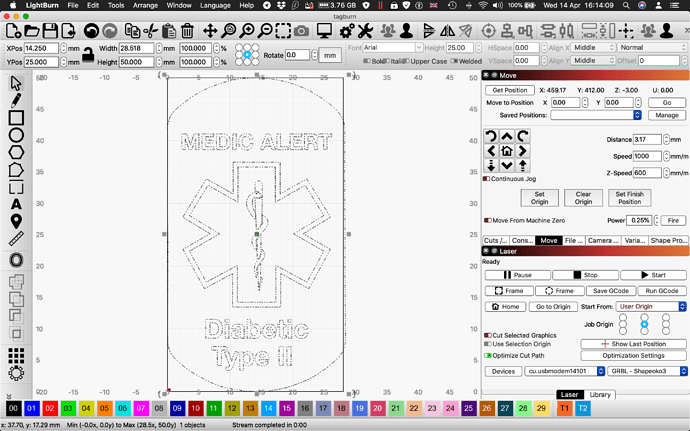This screenshot has height=431, width=690.
Task: Open device settings wrench-screwdriver icon
Action: coord(365,31)
